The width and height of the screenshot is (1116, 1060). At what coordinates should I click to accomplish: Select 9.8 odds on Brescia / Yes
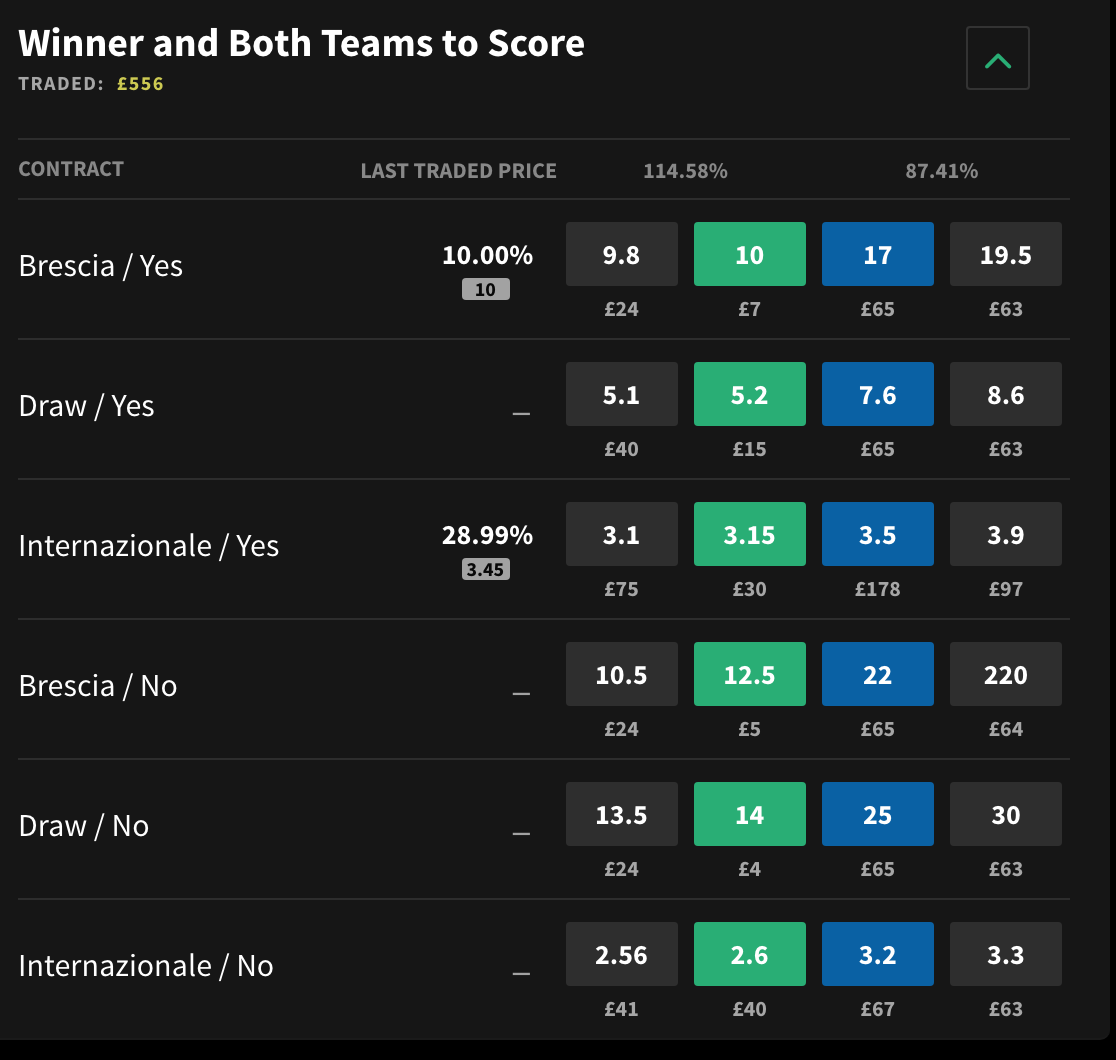coord(621,255)
